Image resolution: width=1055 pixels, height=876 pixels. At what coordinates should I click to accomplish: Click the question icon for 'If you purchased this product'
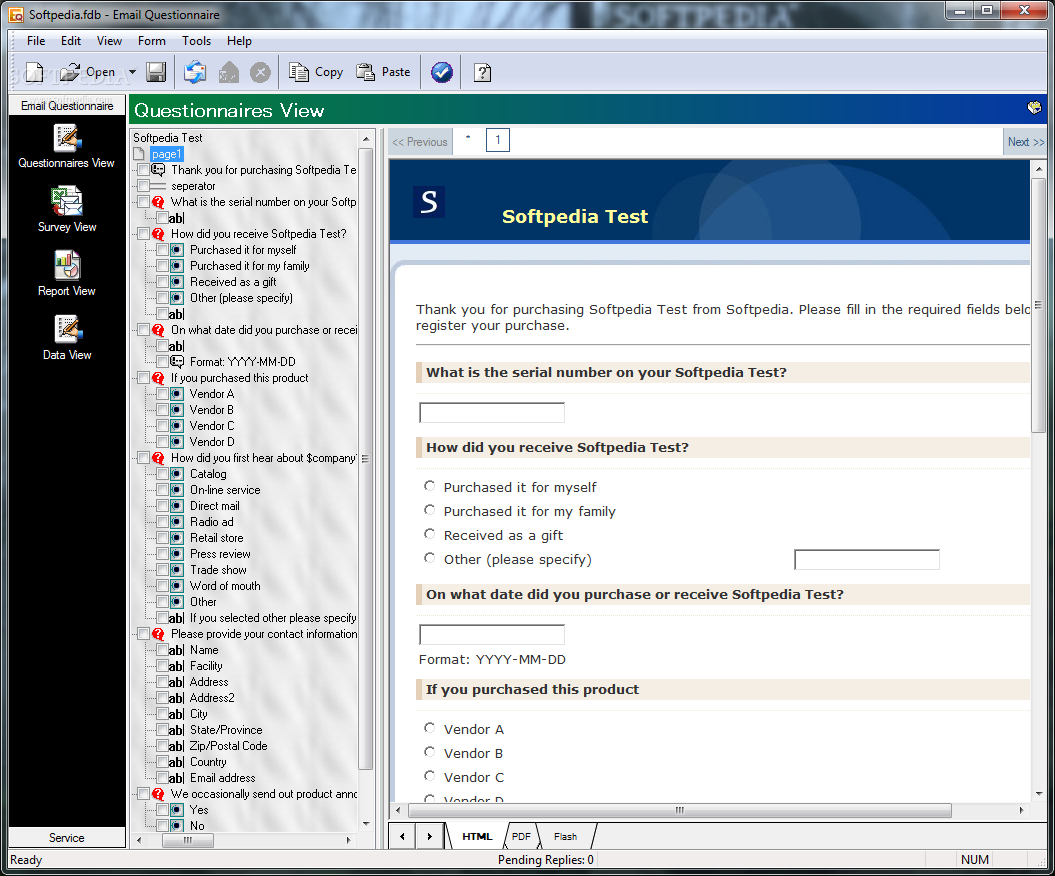pyautogui.click(x=158, y=378)
